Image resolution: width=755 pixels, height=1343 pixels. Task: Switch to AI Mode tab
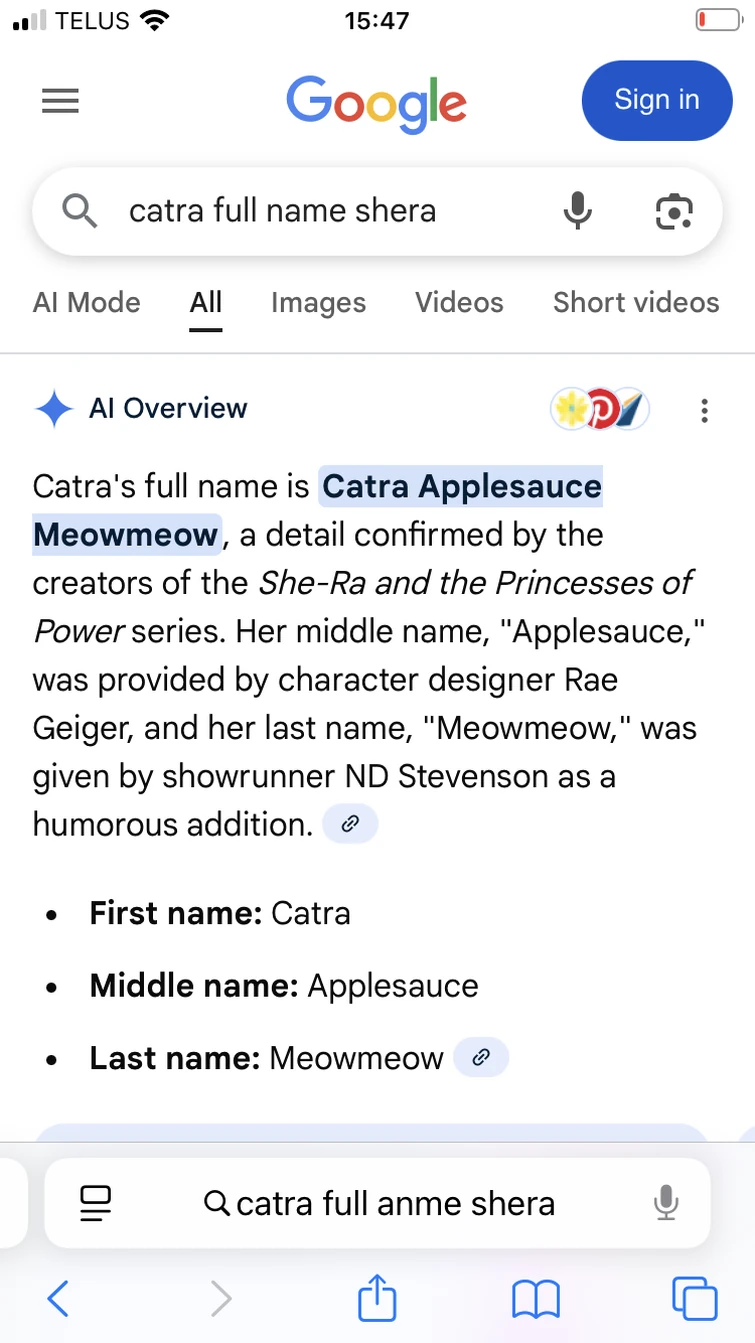pos(87,302)
